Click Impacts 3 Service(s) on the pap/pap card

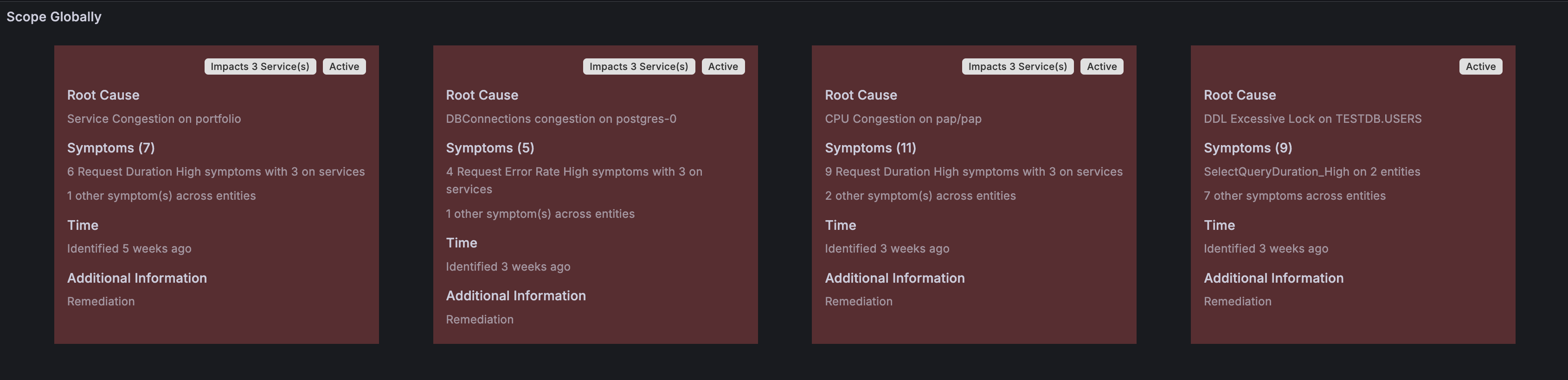tap(1017, 66)
